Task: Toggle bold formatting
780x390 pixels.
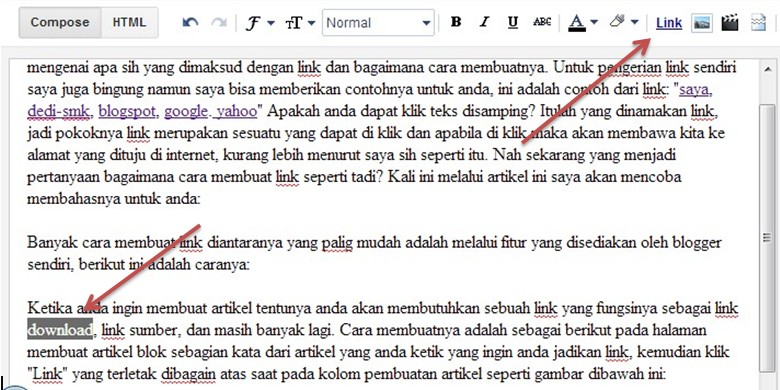Action: [456, 22]
